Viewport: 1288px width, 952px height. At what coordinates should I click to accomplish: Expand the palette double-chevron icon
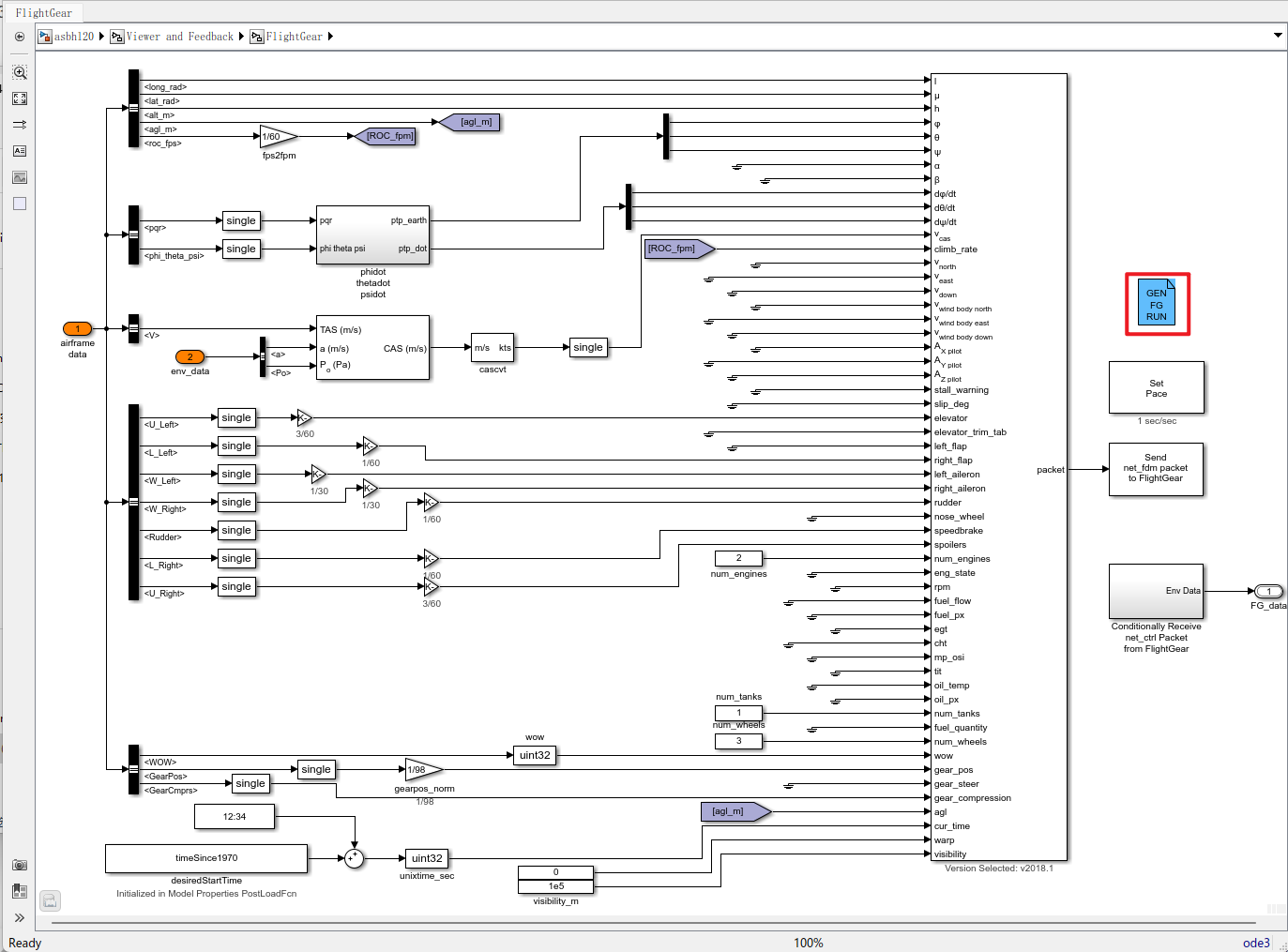pyautogui.click(x=20, y=918)
